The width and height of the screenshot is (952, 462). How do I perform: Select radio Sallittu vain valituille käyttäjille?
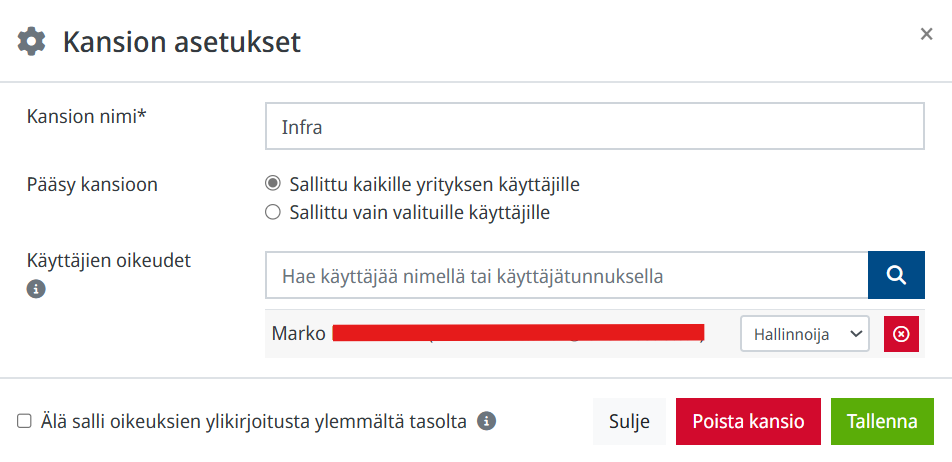tap(273, 212)
